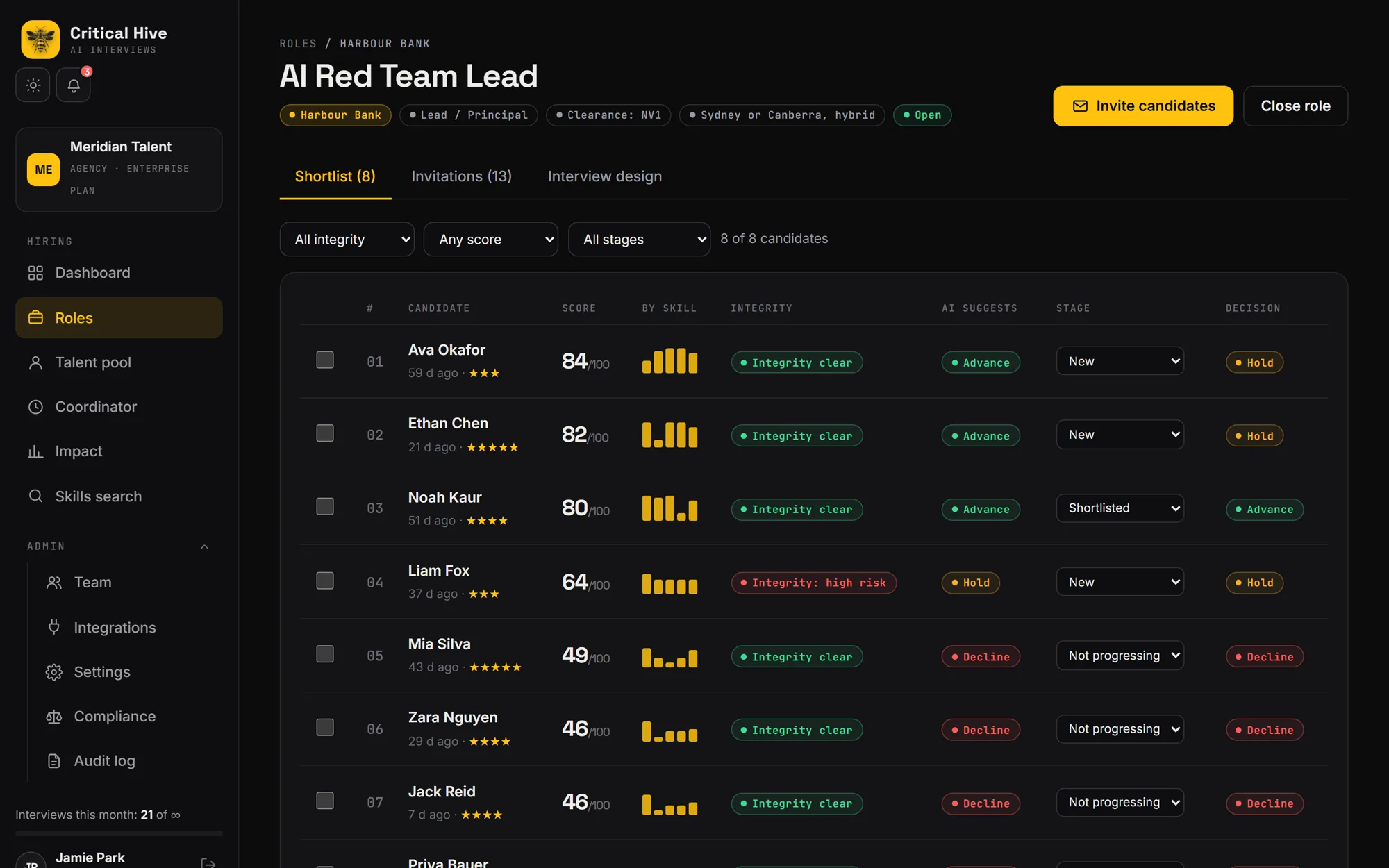The width and height of the screenshot is (1389, 868).
Task: Click the Close role button
Action: point(1295,106)
